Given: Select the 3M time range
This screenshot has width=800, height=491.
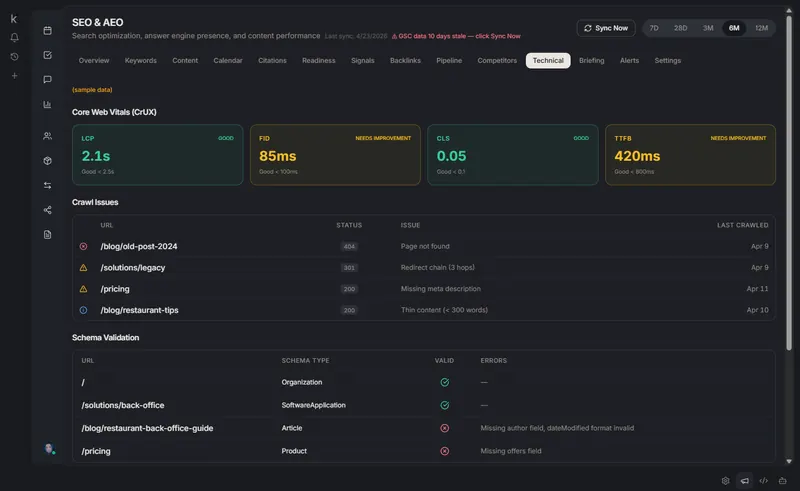Looking at the screenshot, I should pyautogui.click(x=708, y=28).
